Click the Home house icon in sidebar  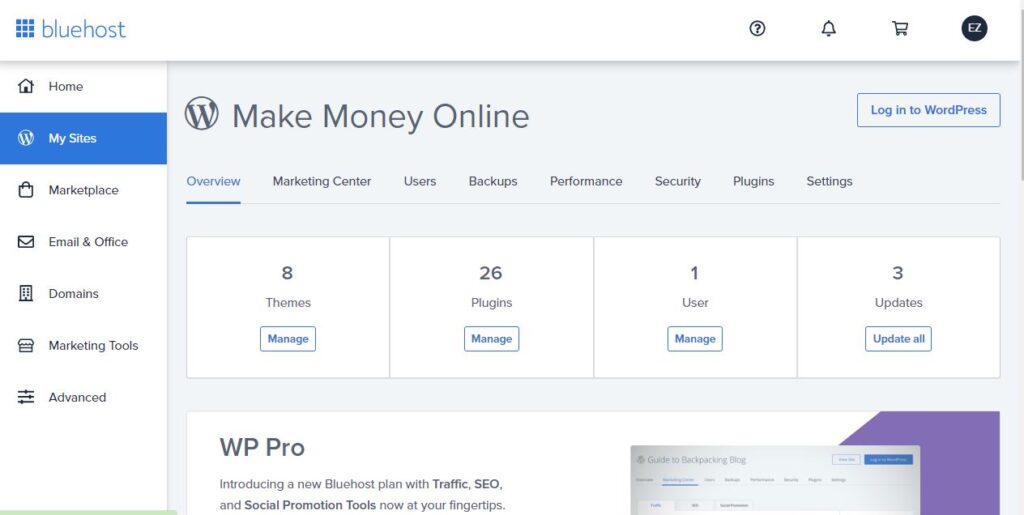click(25, 86)
